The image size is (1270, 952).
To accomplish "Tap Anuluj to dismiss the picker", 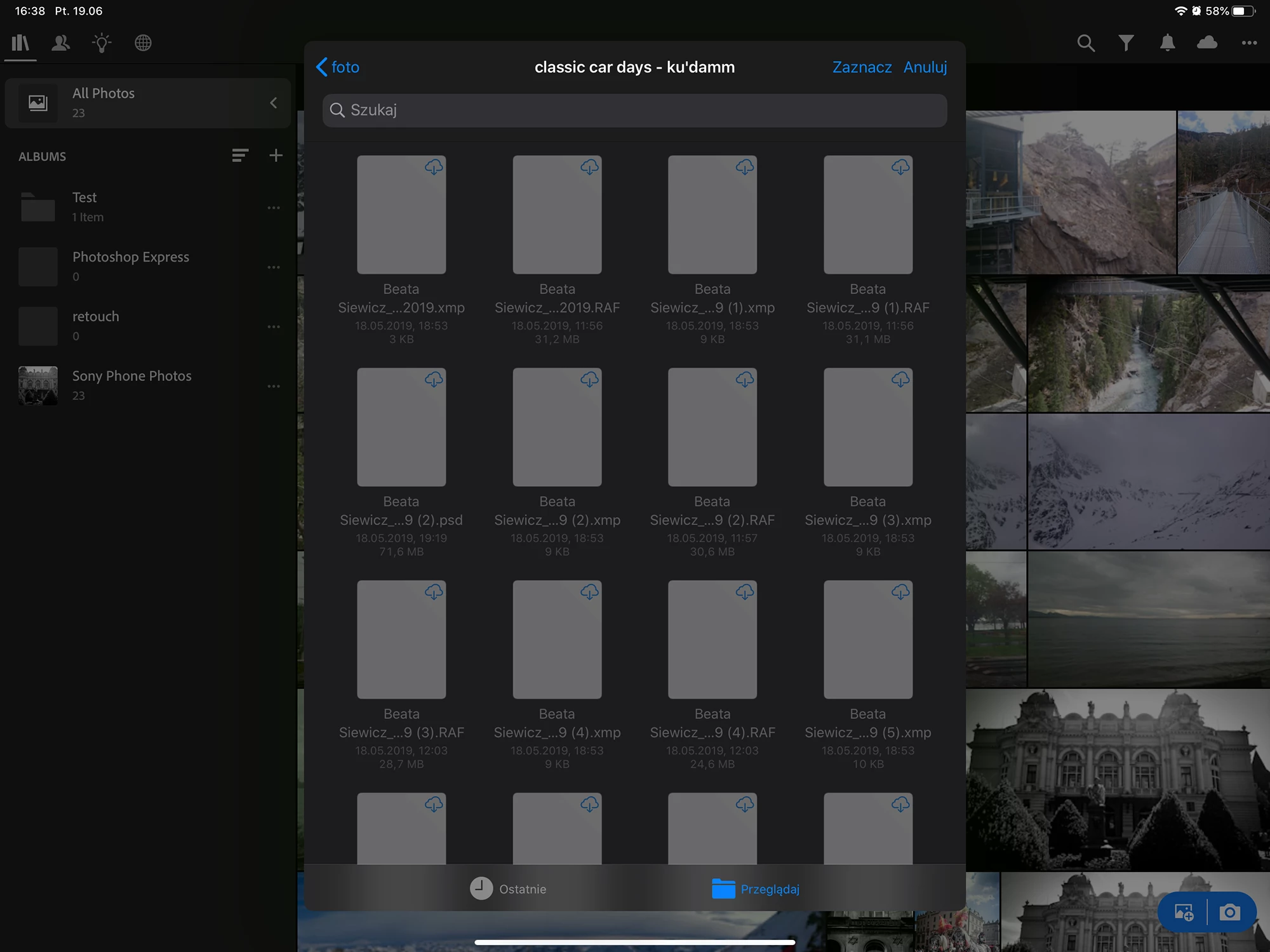I will (925, 67).
